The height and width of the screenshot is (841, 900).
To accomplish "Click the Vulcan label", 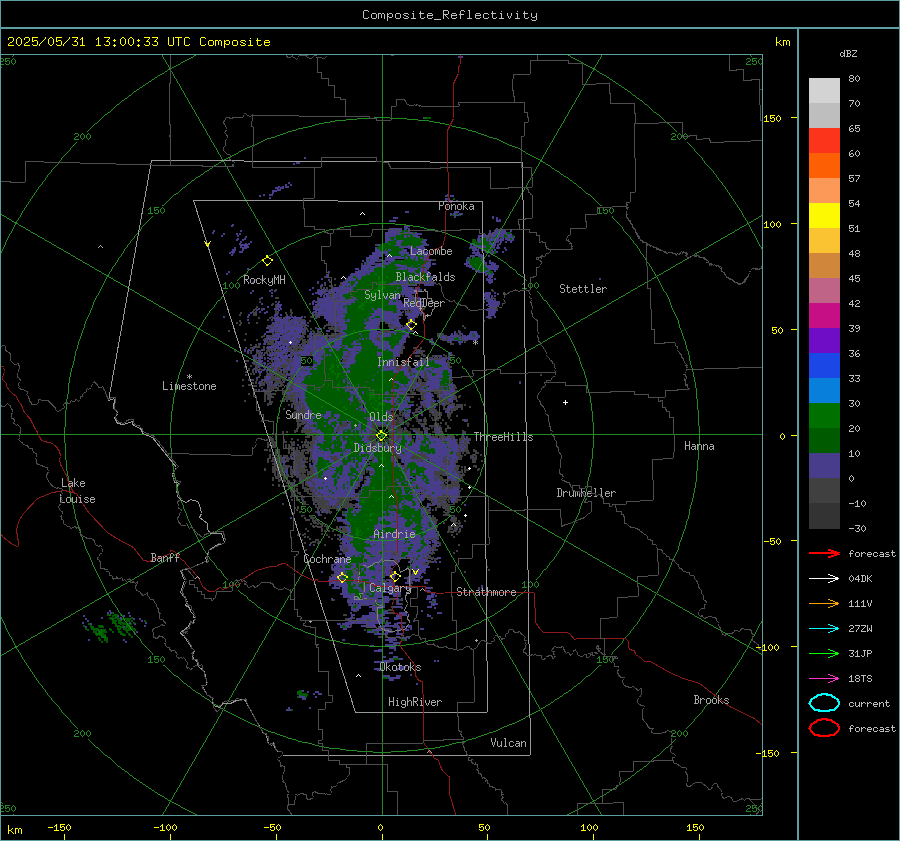I will [508, 743].
